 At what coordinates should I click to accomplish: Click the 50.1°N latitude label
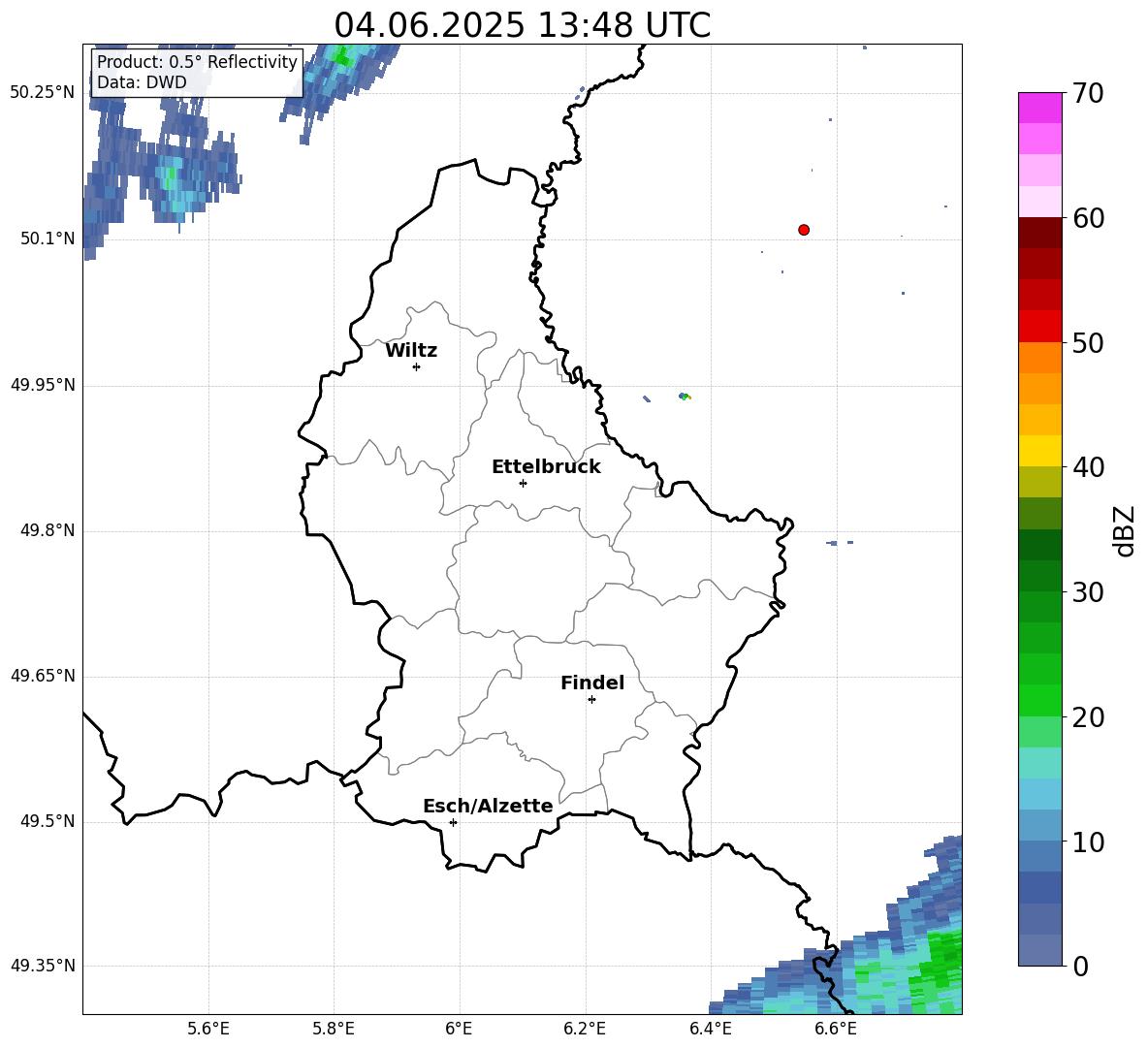point(48,238)
